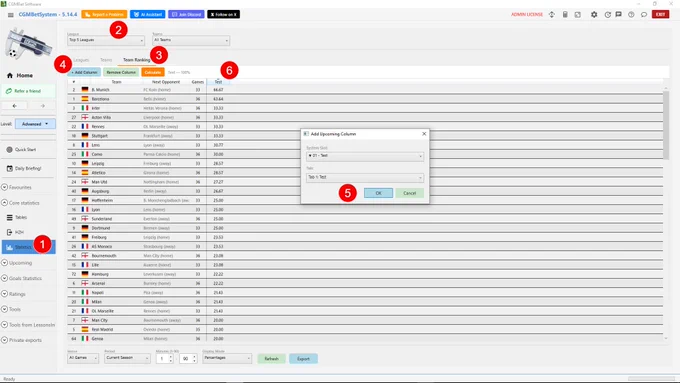680x383 pixels.
Task: Open the AI Assistant
Action: pyautogui.click(x=148, y=14)
